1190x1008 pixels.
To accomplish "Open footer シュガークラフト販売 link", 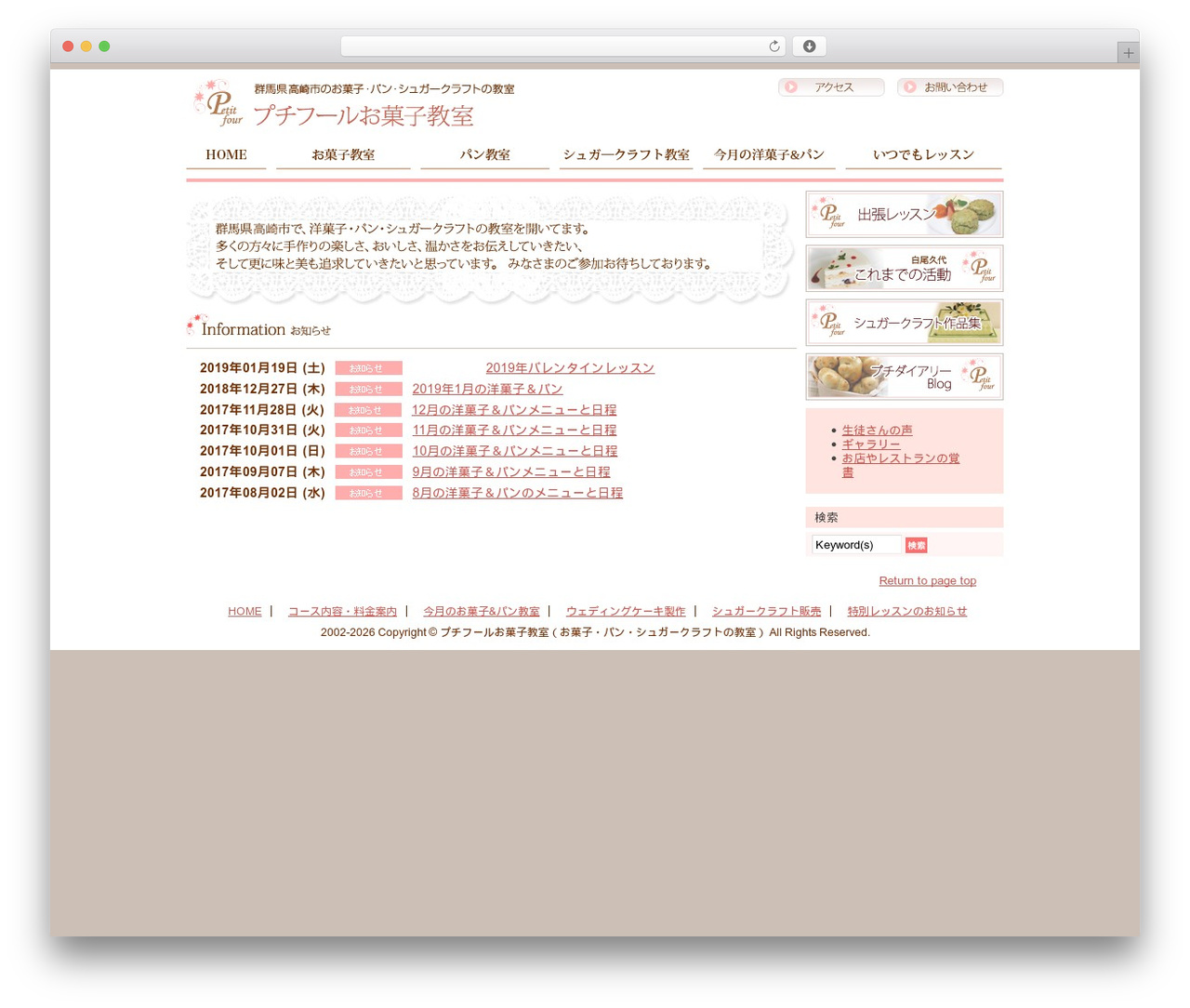I will click(x=766, y=612).
